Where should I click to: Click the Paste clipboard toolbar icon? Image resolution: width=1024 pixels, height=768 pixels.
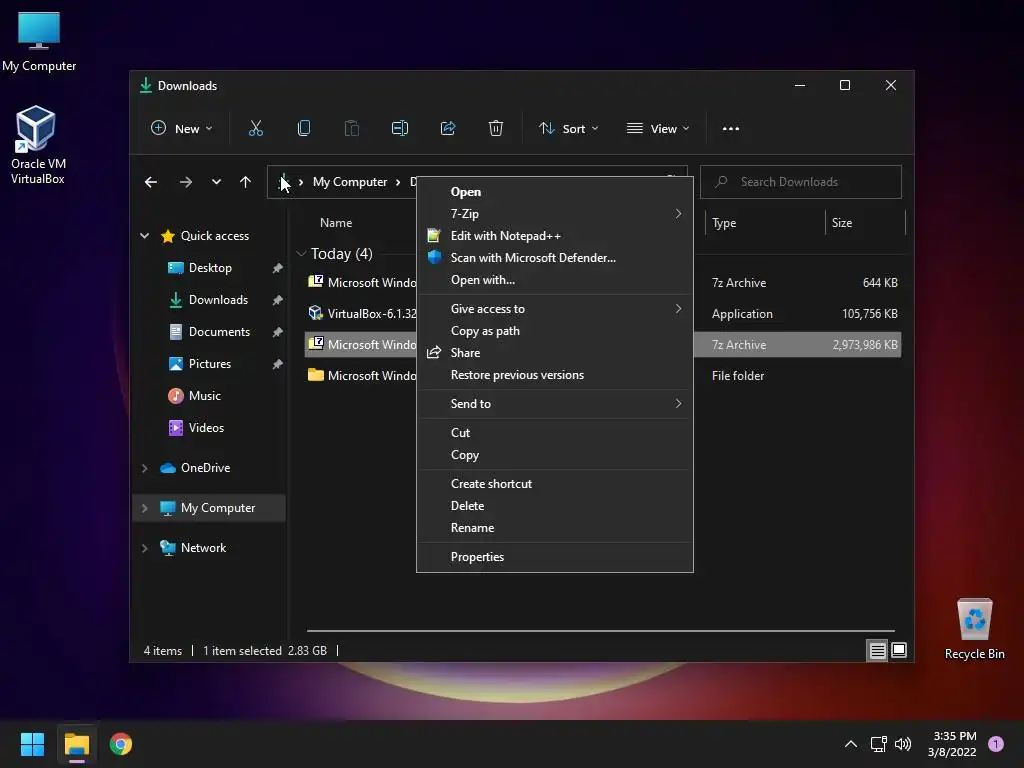(352, 129)
